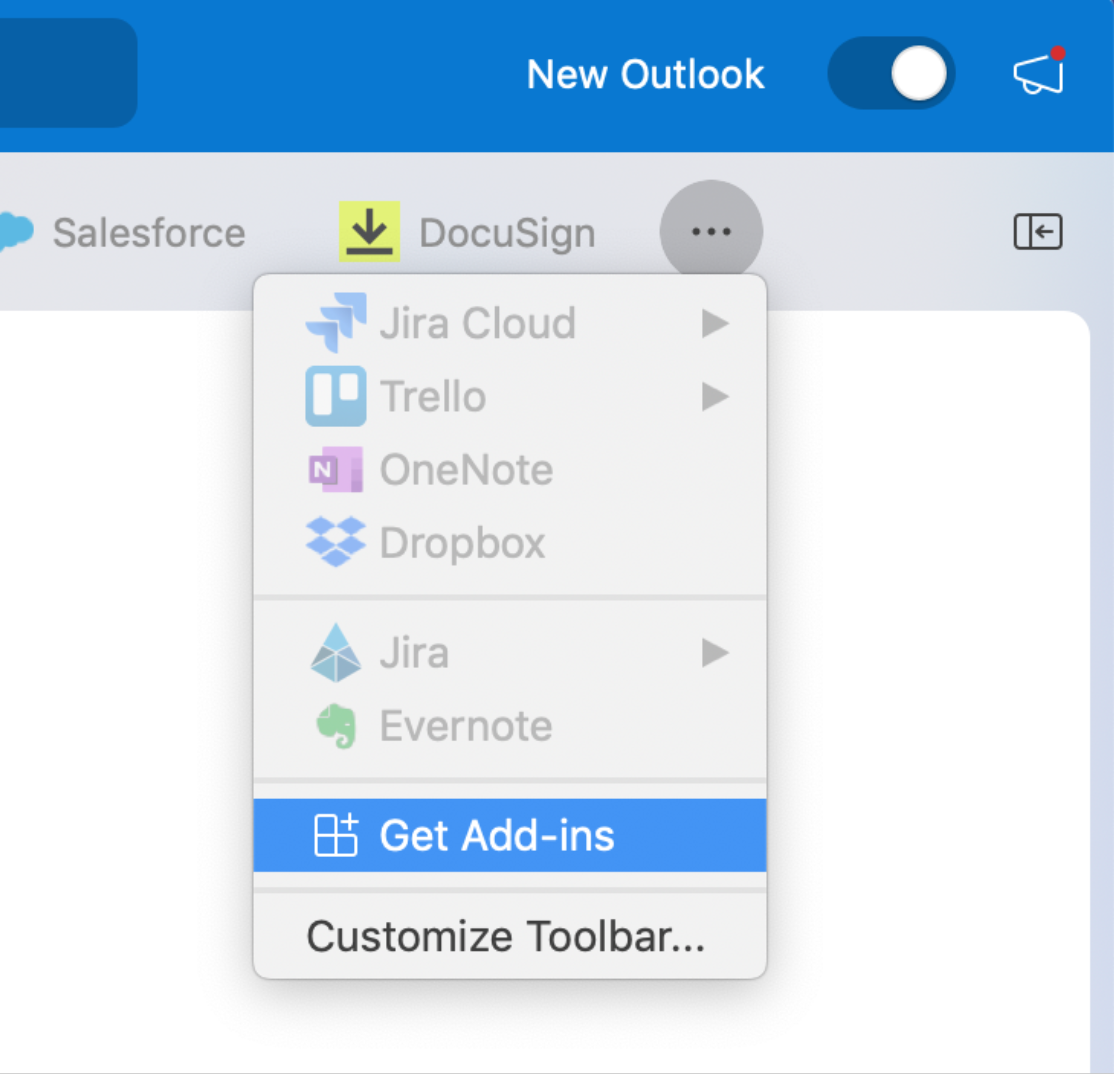Toggle the New Outlook switch
The image size is (1114, 1074).
coord(891,73)
